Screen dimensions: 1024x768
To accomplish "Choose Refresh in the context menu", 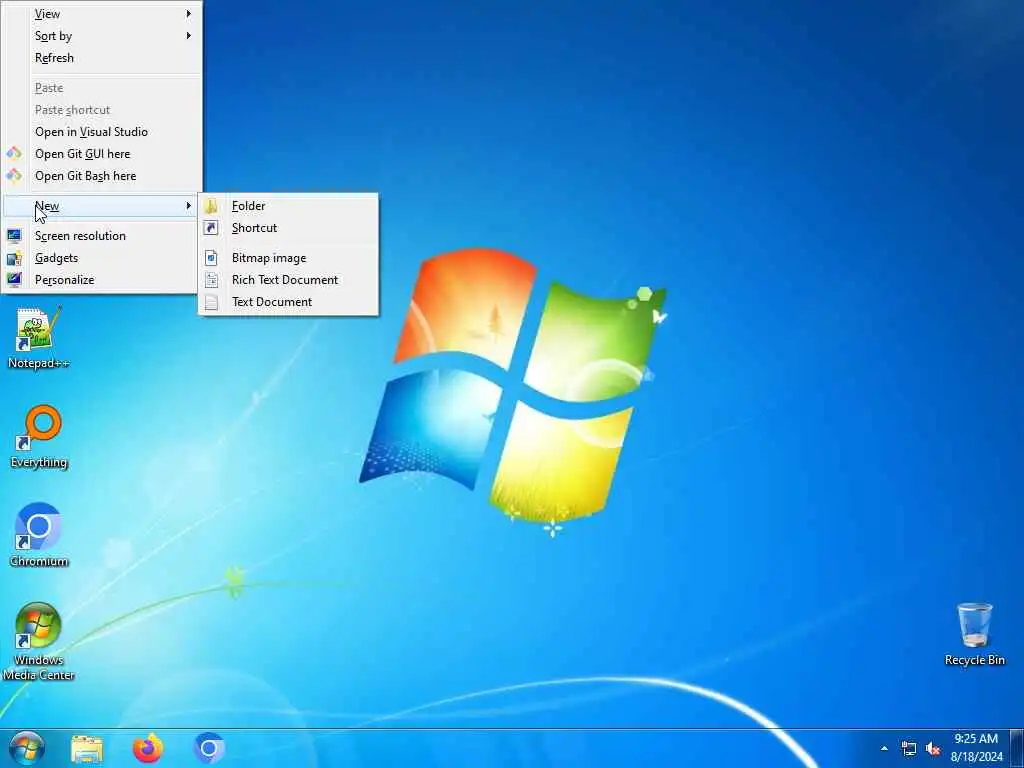I will coord(101,57).
